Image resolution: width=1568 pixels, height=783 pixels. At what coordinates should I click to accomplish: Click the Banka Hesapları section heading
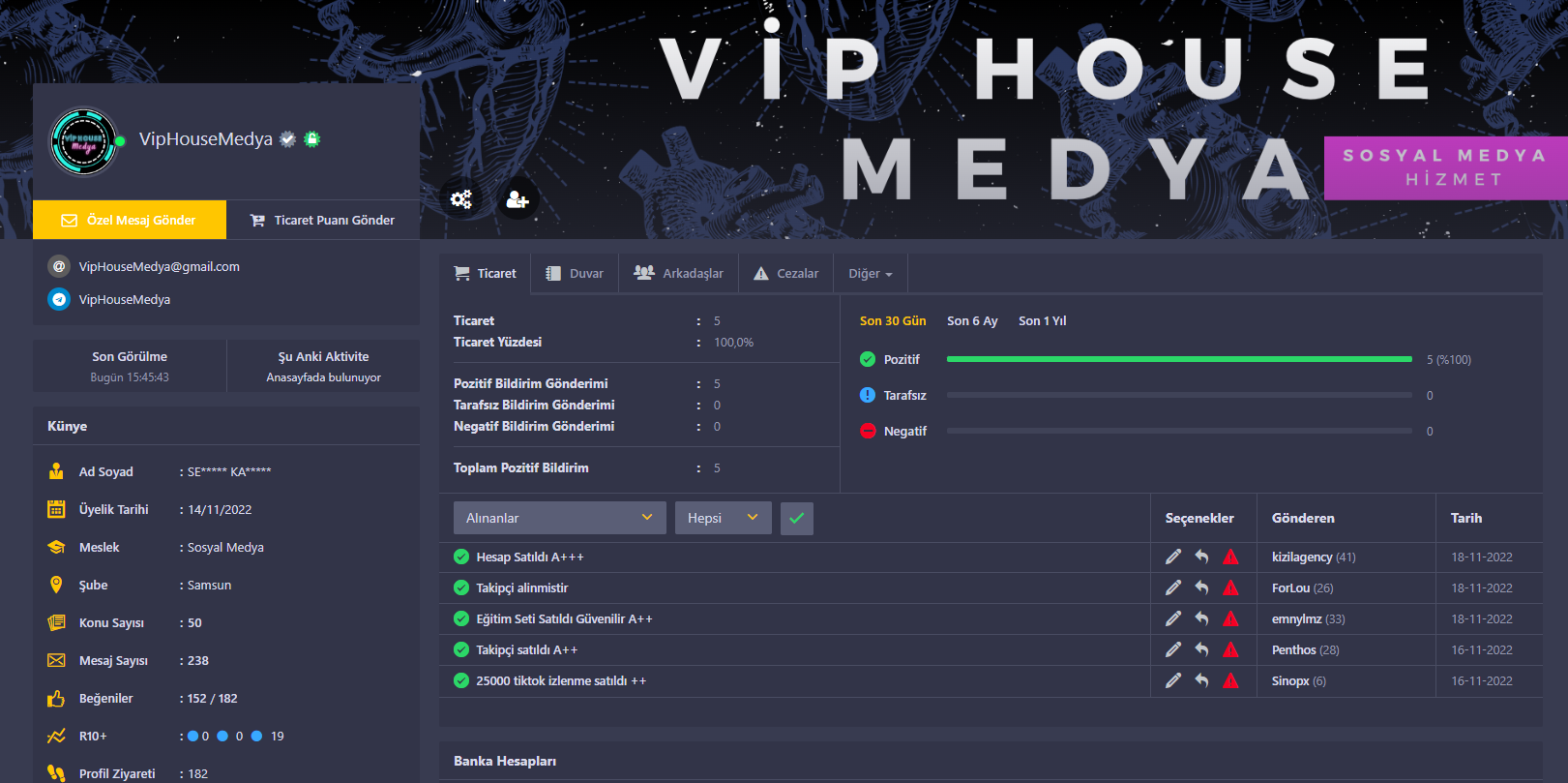[x=505, y=761]
